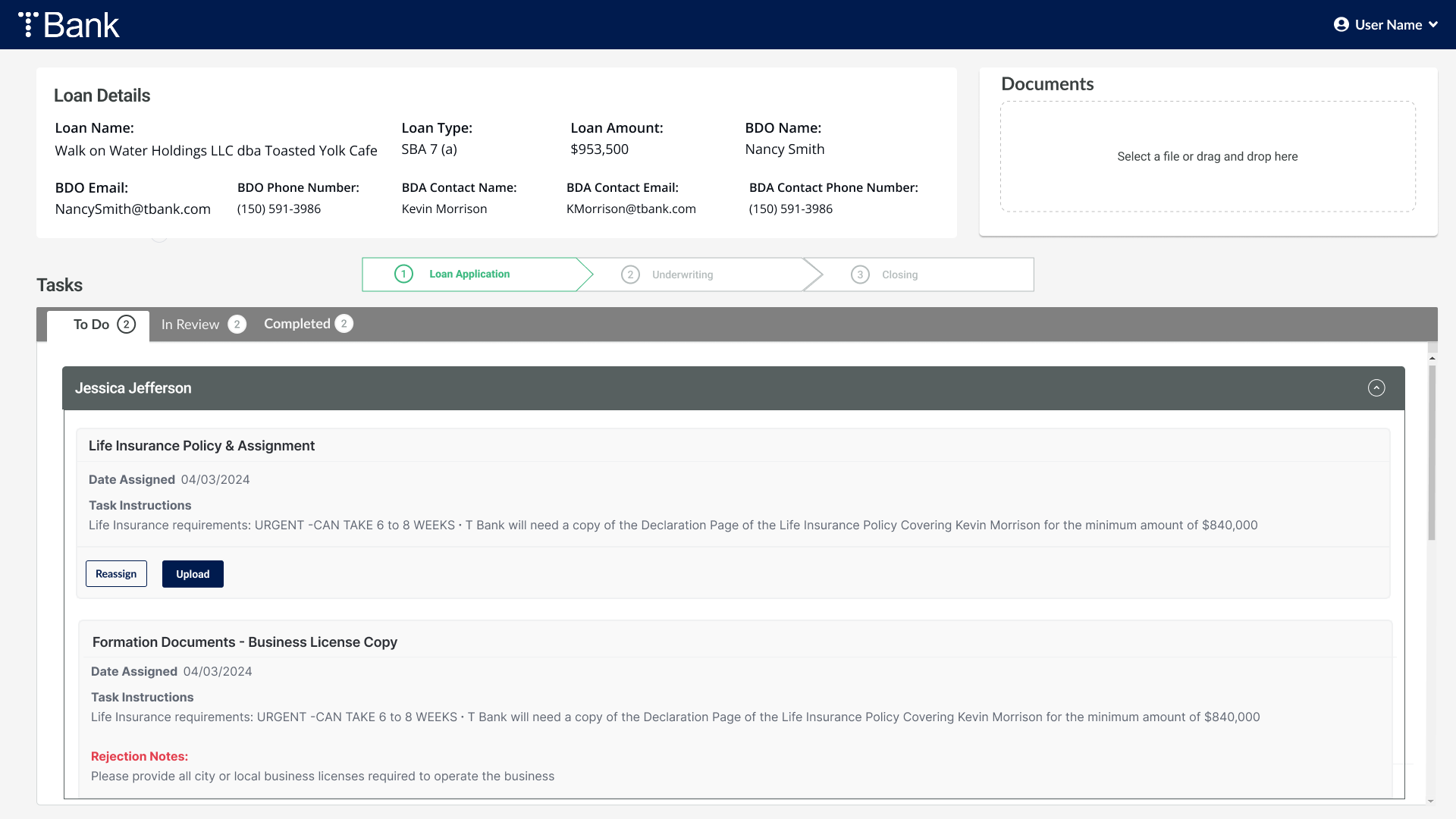Go to the Closing stage
The width and height of the screenshot is (1456, 819).
(x=899, y=275)
